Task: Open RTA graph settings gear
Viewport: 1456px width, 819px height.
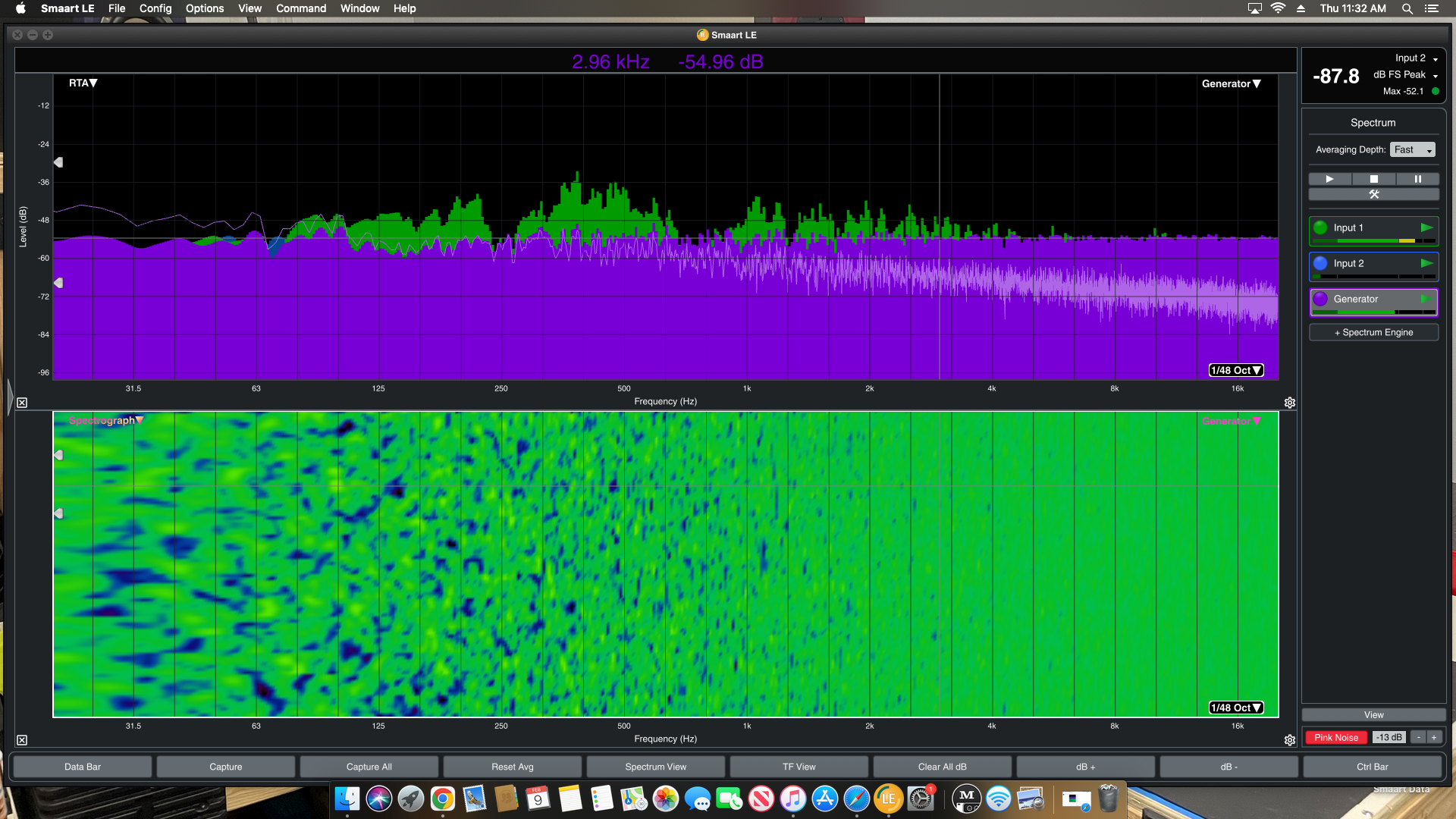Action: [x=1289, y=403]
